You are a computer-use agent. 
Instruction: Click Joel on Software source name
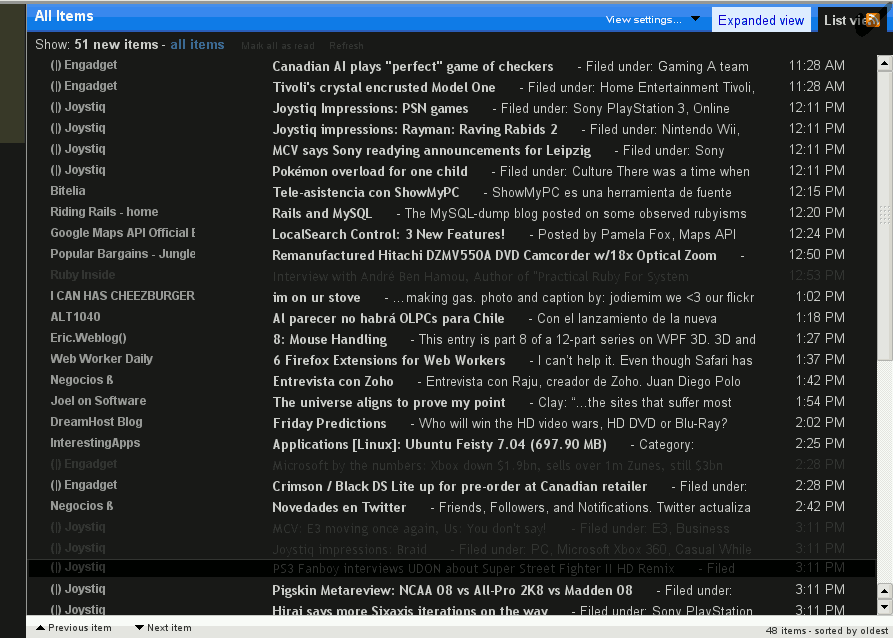(98, 401)
